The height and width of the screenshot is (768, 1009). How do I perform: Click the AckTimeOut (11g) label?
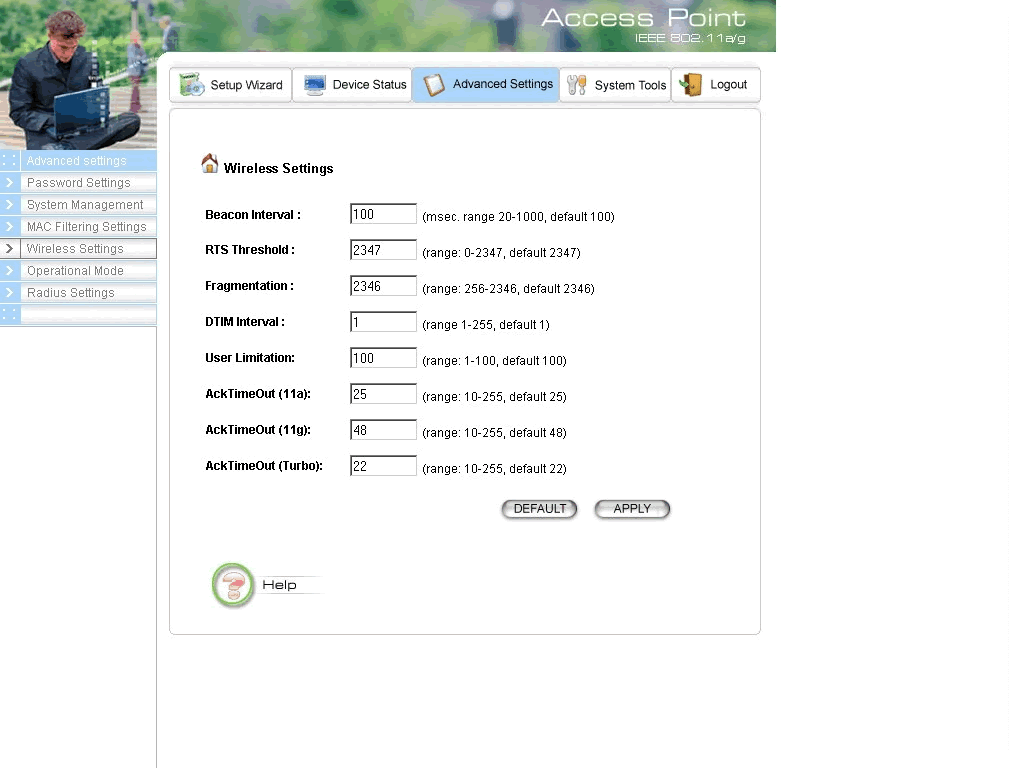258,430
